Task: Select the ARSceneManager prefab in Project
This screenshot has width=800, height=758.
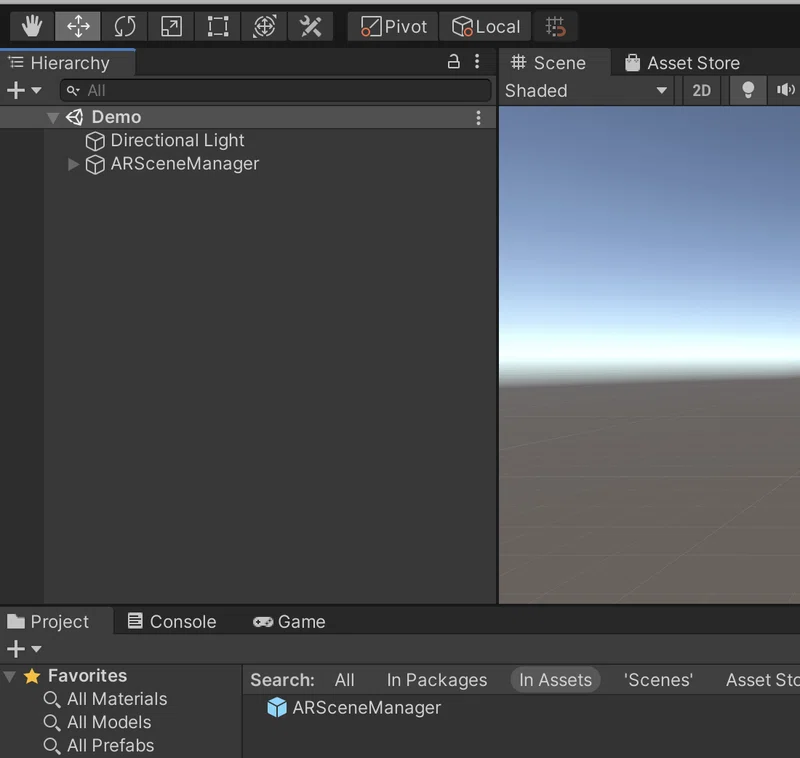Action: [366, 708]
